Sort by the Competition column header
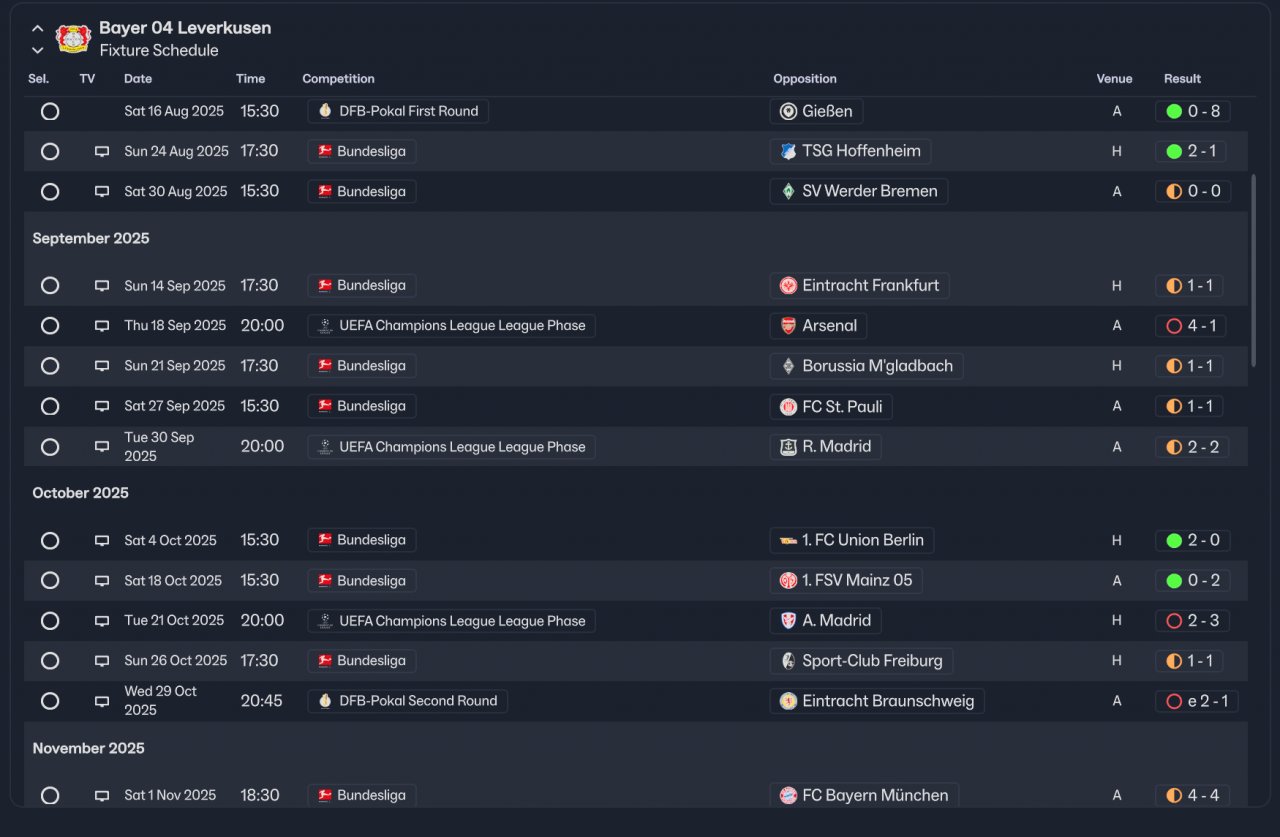This screenshot has width=1280, height=837. [338, 79]
